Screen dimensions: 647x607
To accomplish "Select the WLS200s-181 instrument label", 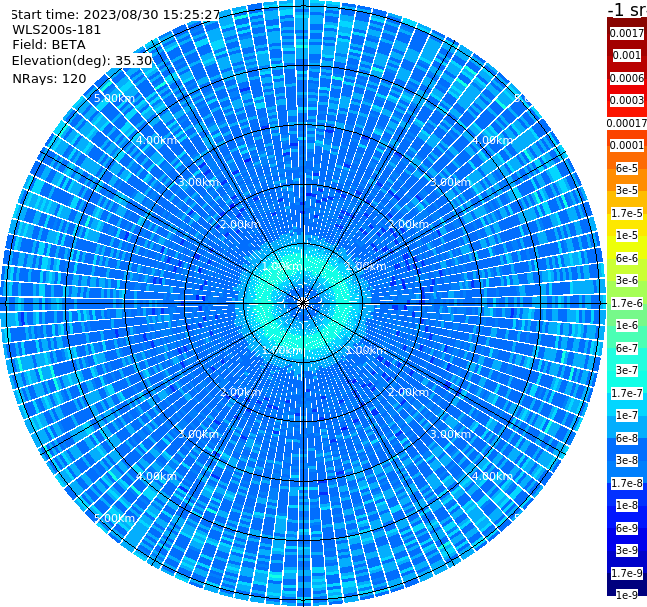I will 57,30.
